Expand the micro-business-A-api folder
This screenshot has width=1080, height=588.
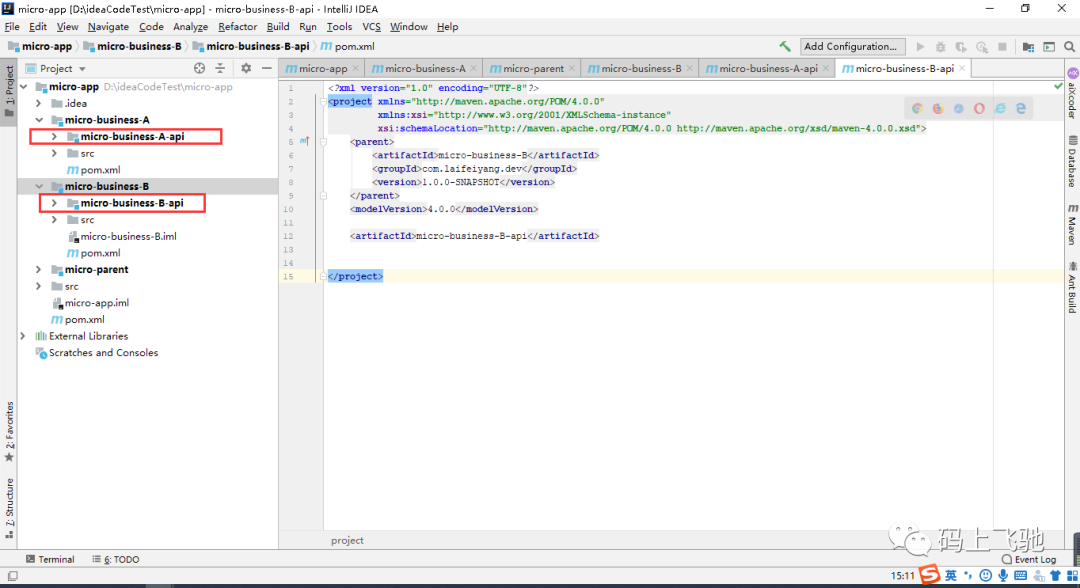tap(54, 136)
